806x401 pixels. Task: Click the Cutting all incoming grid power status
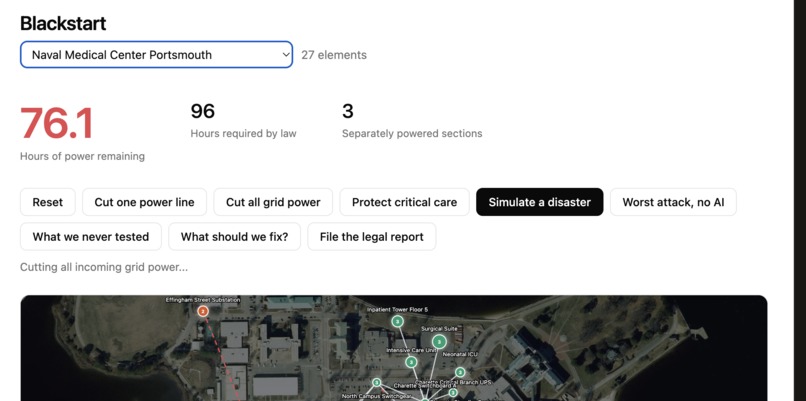(104, 267)
